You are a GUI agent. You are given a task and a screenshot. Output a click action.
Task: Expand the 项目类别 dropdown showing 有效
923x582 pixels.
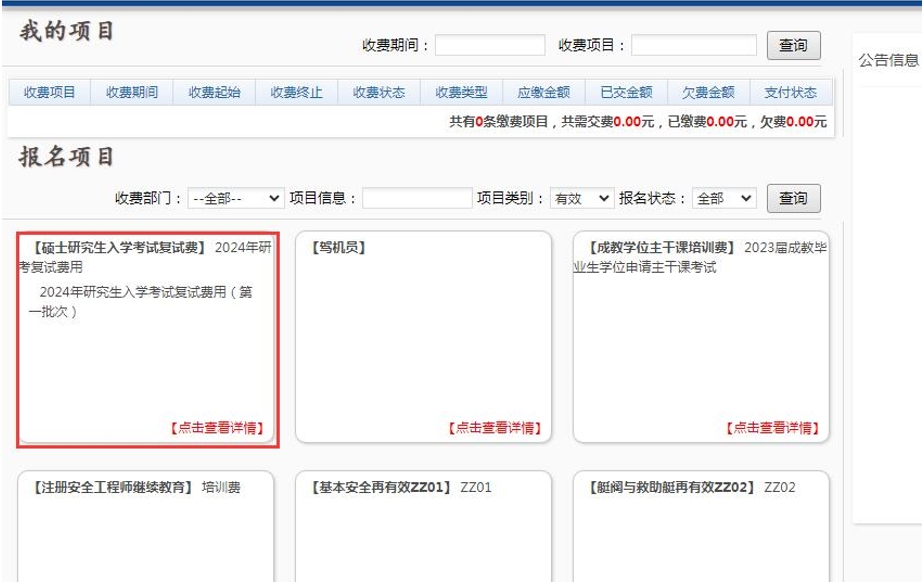click(x=582, y=198)
